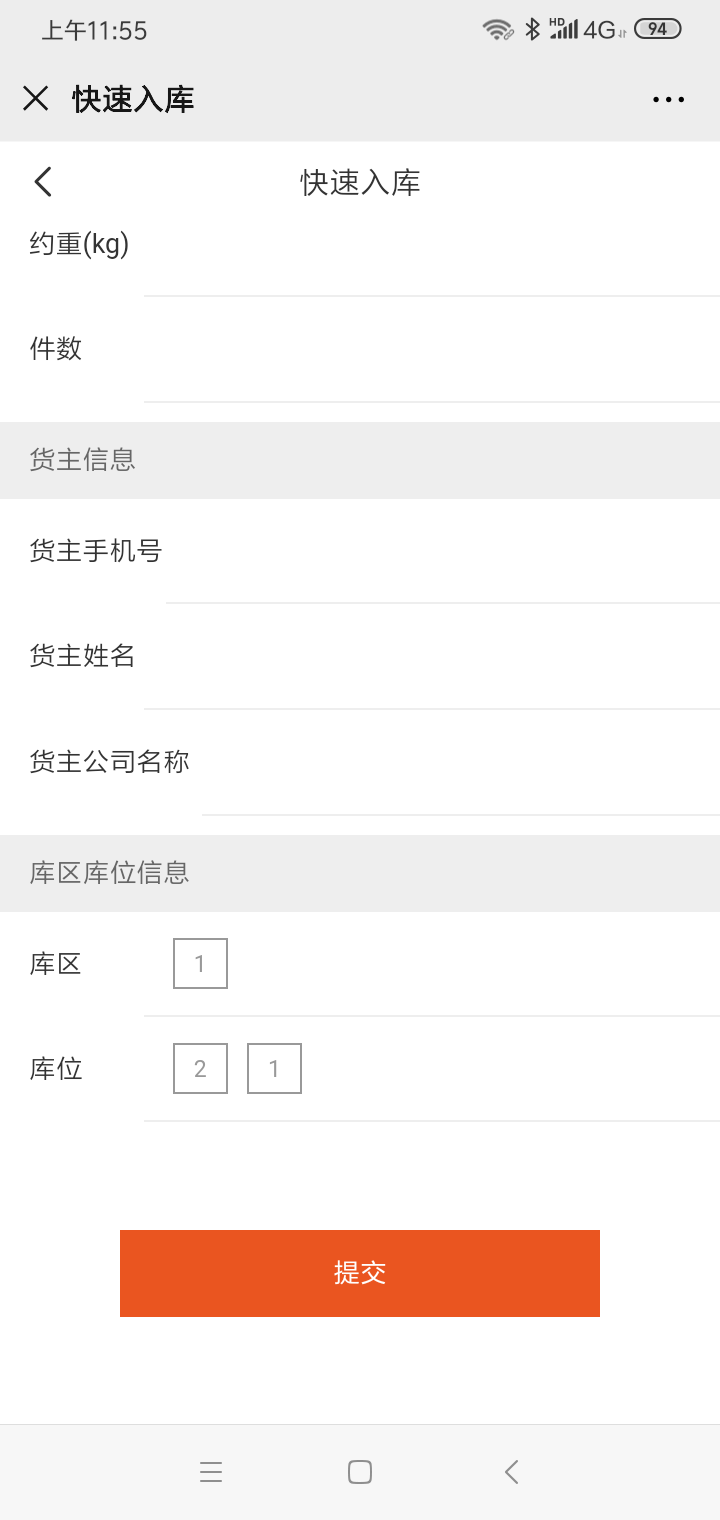Select the second 库位 box showing 1
The width and height of the screenshot is (720, 1520).
coord(274,1068)
